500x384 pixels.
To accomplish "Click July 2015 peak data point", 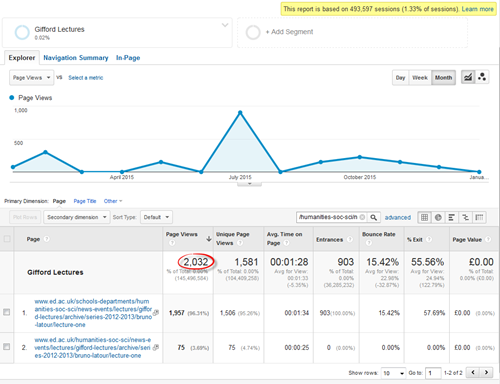I will click(x=240, y=113).
